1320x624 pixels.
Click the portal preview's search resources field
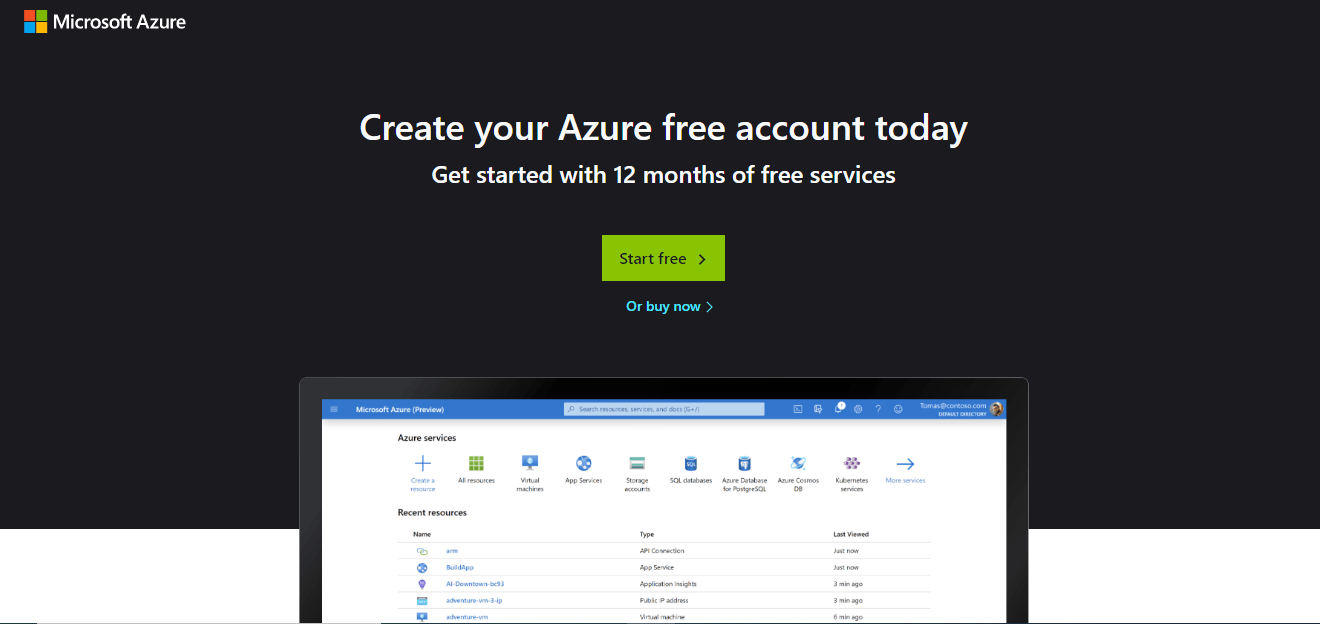click(664, 409)
